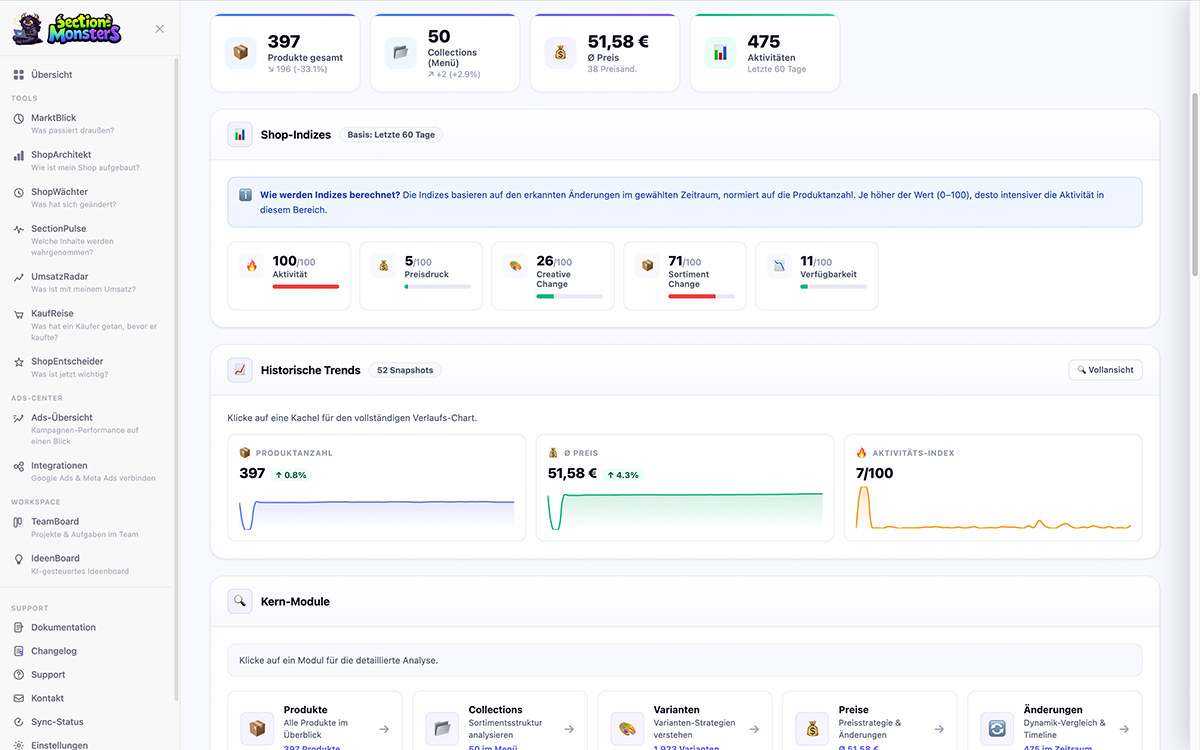Open the Varianten Kern-Modul card
The height and width of the screenshot is (750, 1200).
point(685,721)
